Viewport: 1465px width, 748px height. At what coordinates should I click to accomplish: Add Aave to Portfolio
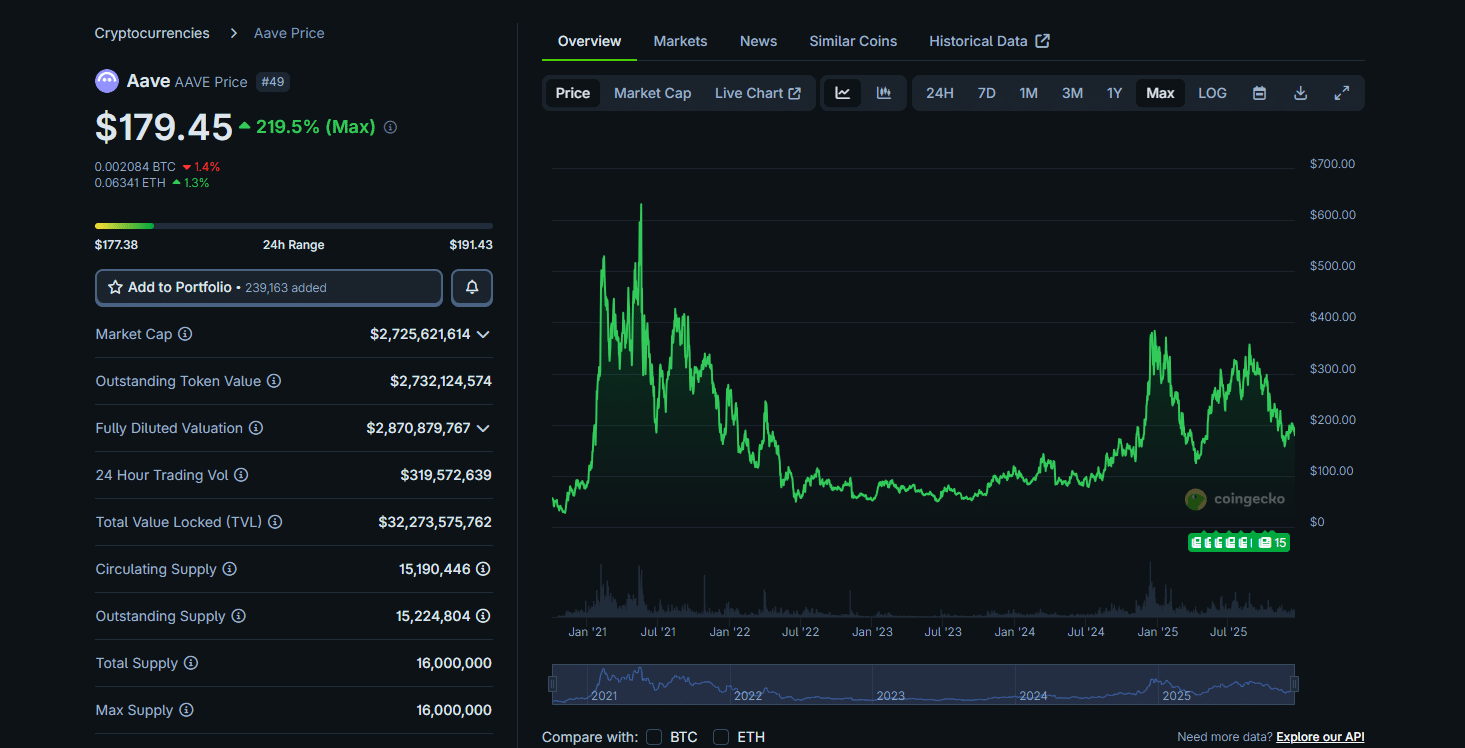(x=268, y=287)
